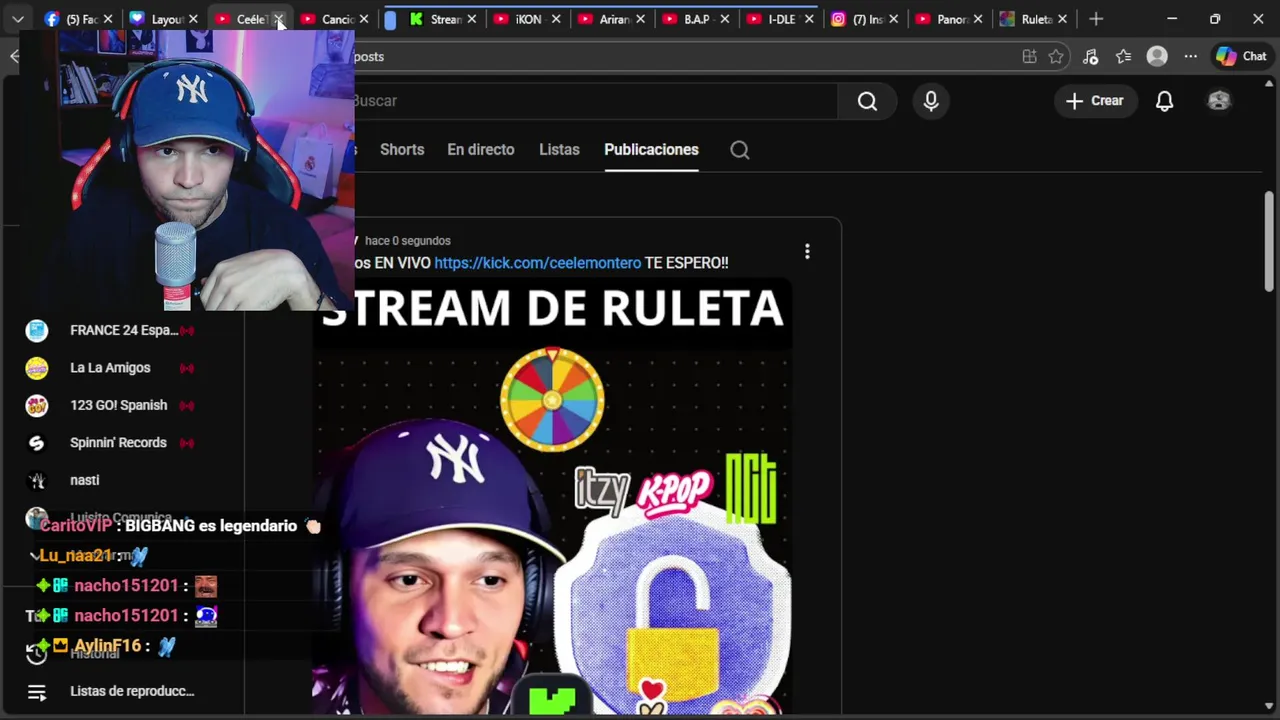Open the post options three-dot menu
This screenshot has height=720, width=1280.
807,252
